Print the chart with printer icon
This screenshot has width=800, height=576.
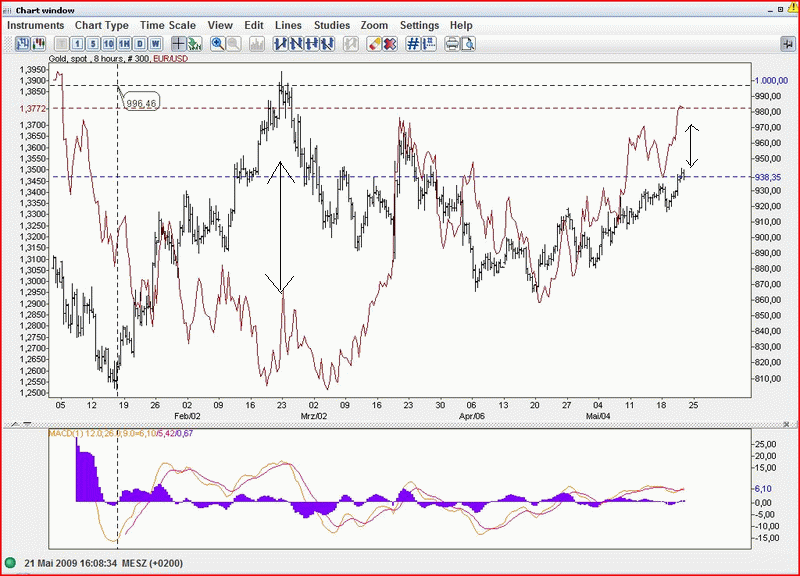coord(452,44)
